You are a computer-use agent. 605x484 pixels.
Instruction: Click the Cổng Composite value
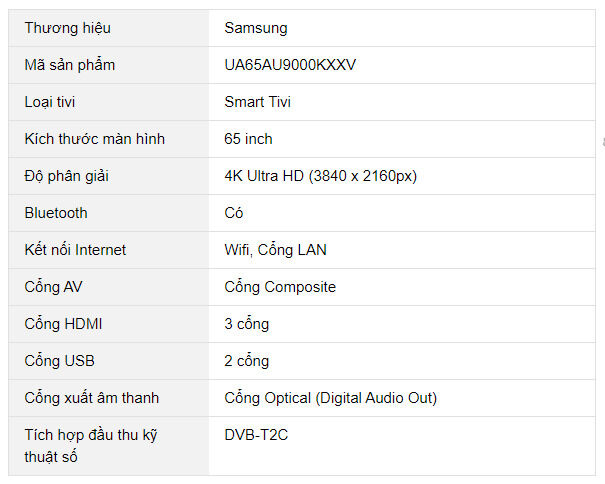280,287
